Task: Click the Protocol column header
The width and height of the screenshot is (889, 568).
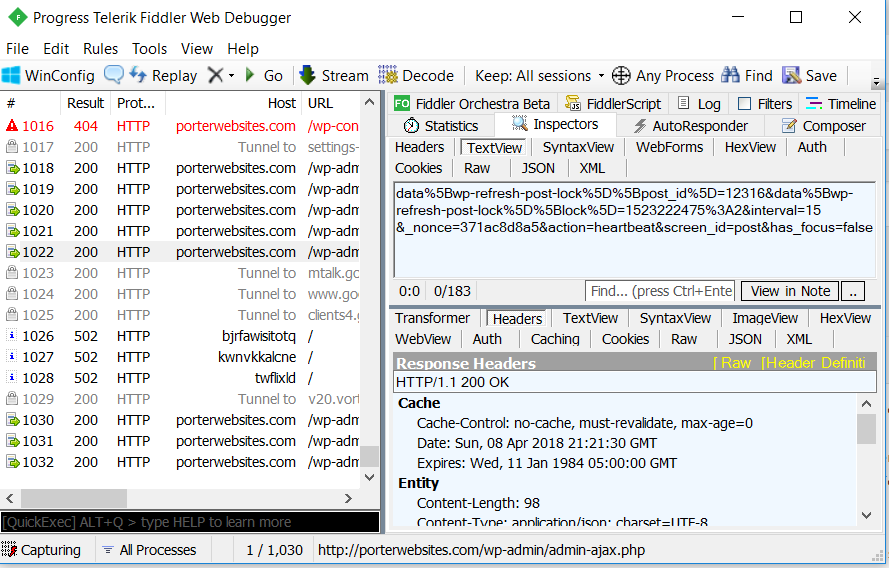Action: coord(138,103)
